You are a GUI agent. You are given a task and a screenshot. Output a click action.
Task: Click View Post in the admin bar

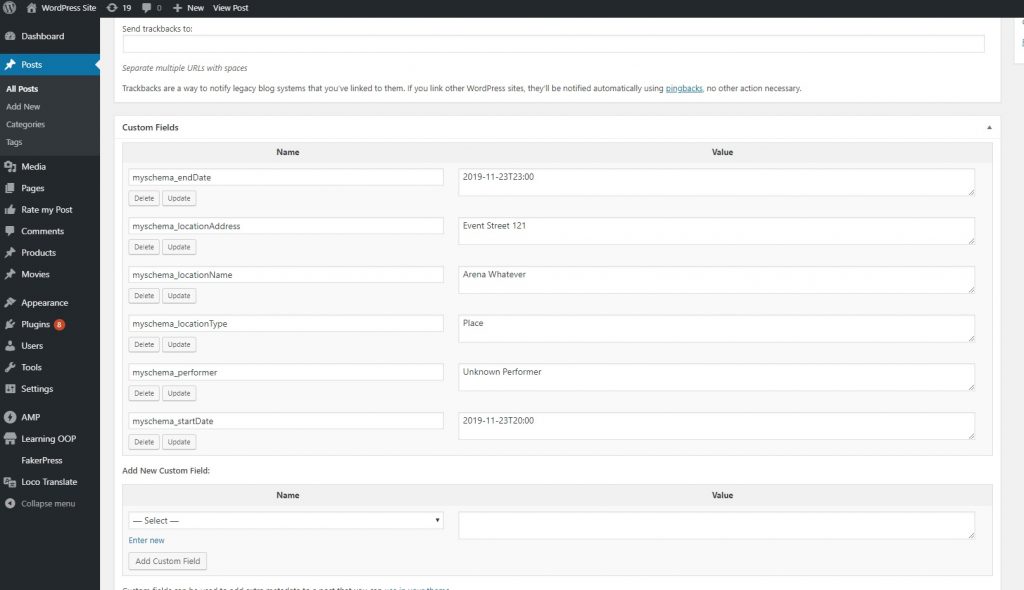231,8
